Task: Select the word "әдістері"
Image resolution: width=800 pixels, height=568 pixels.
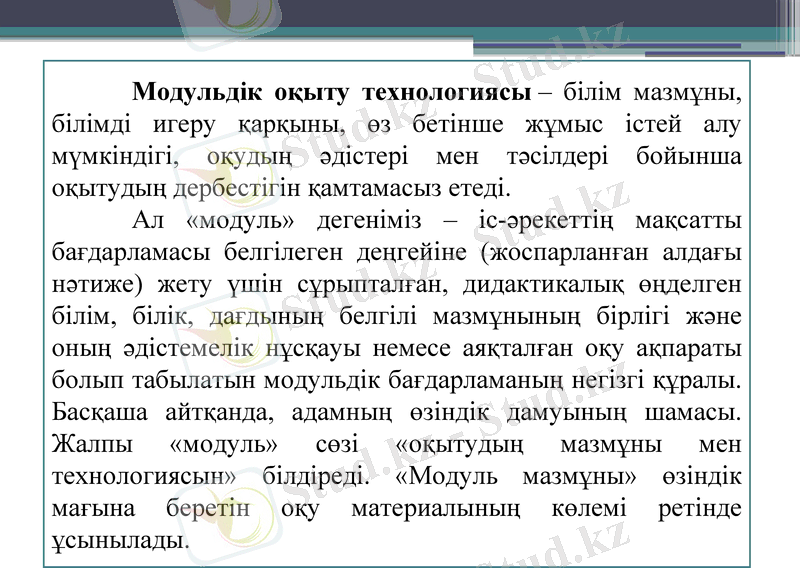Action: point(364,157)
